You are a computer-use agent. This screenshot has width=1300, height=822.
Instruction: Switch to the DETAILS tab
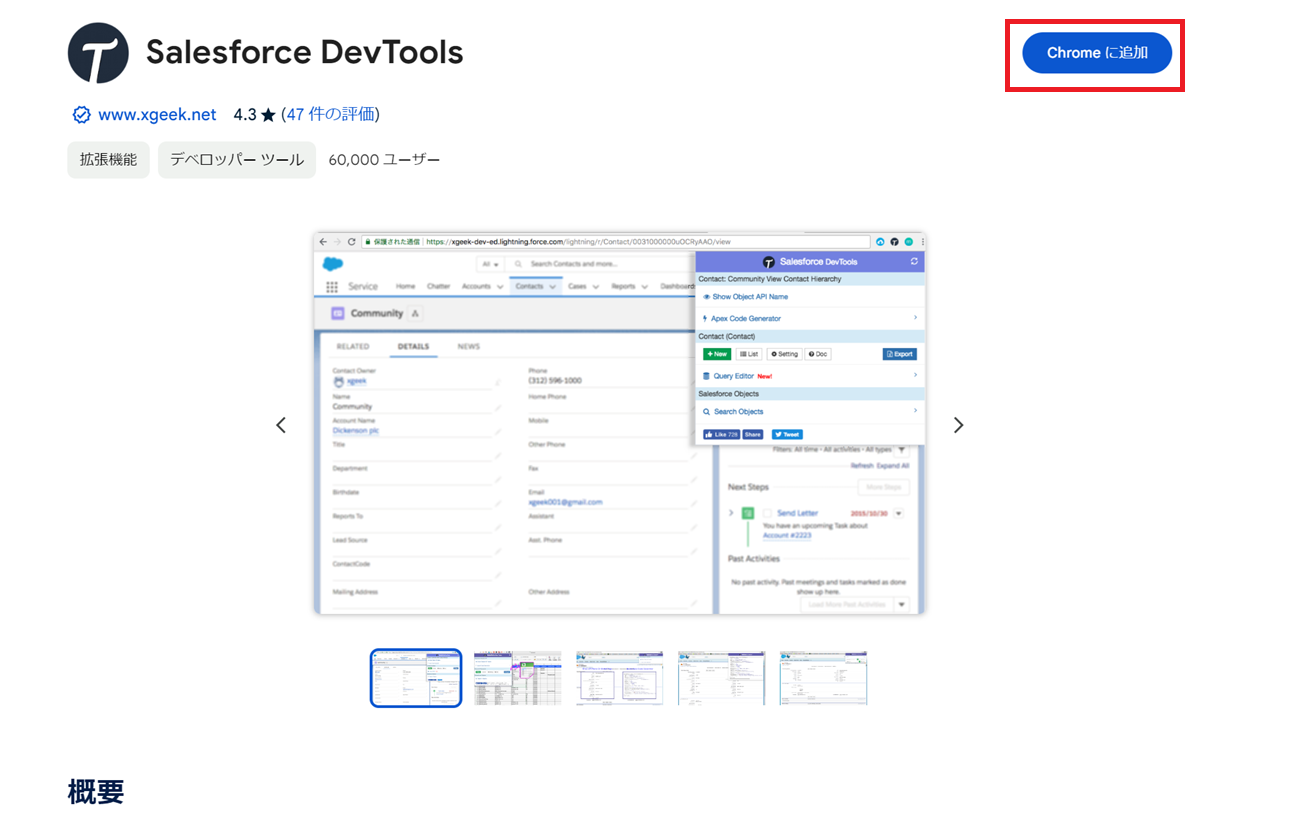413,345
